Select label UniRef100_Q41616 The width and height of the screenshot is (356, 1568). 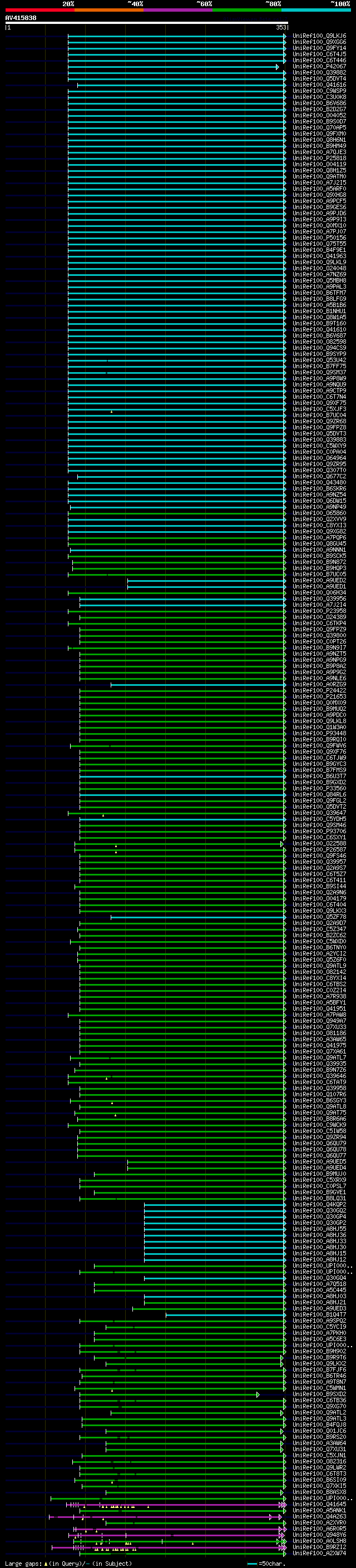(x=319, y=85)
